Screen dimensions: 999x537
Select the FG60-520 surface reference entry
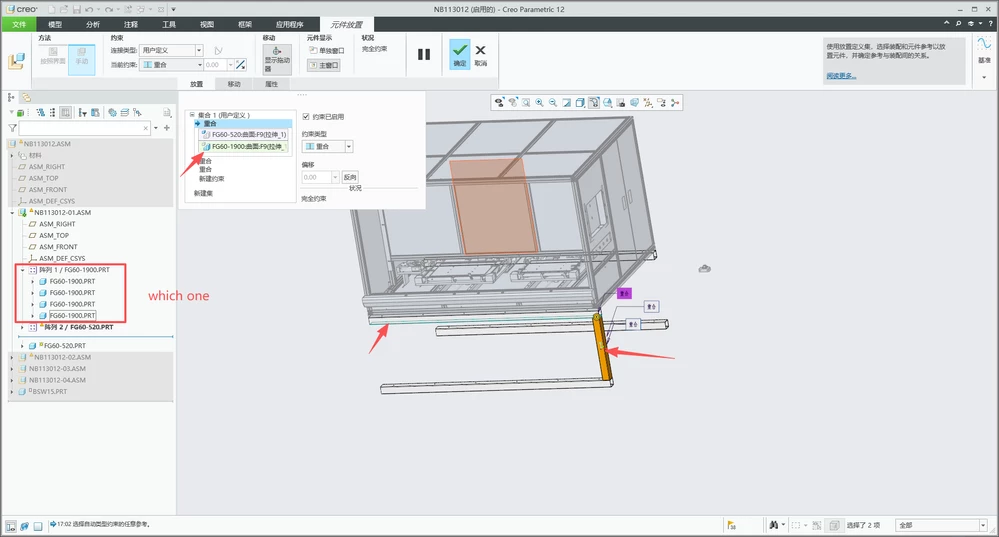[x=245, y=134]
